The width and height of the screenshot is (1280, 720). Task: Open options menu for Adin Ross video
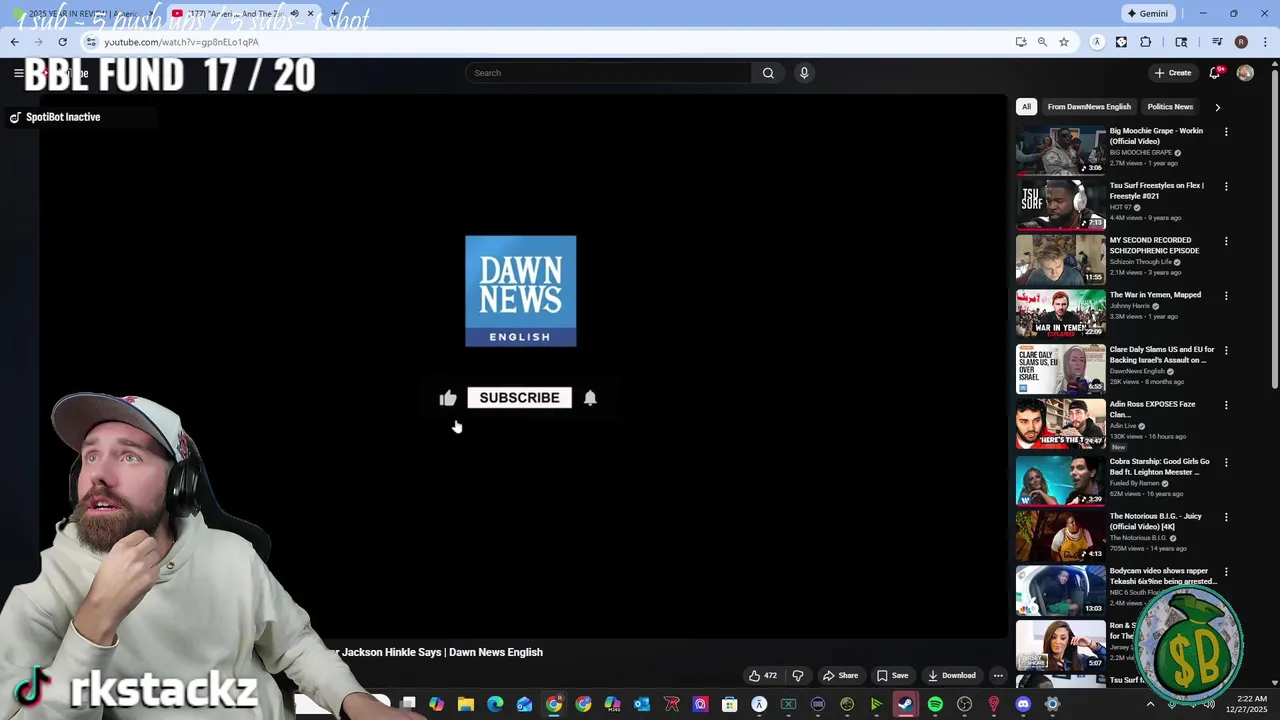[x=1226, y=405]
